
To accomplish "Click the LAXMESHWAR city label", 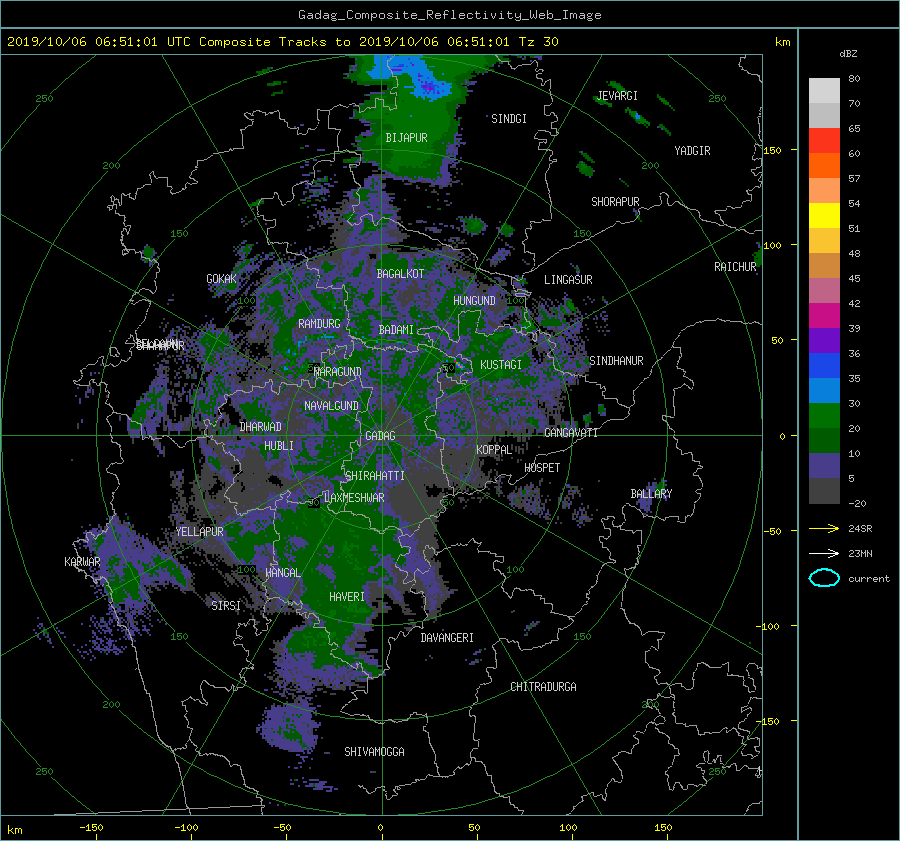I will (354, 498).
